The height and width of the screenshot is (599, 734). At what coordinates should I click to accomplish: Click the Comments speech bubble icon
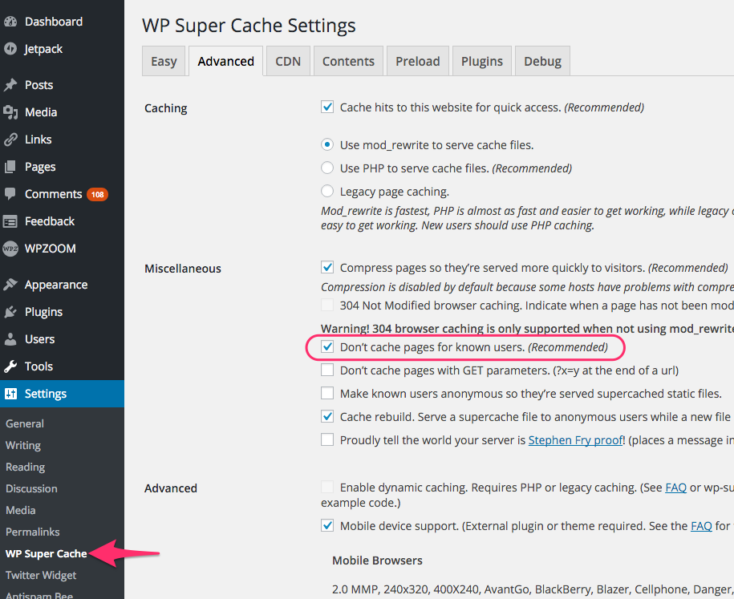pyautogui.click(x=10, y=194)
